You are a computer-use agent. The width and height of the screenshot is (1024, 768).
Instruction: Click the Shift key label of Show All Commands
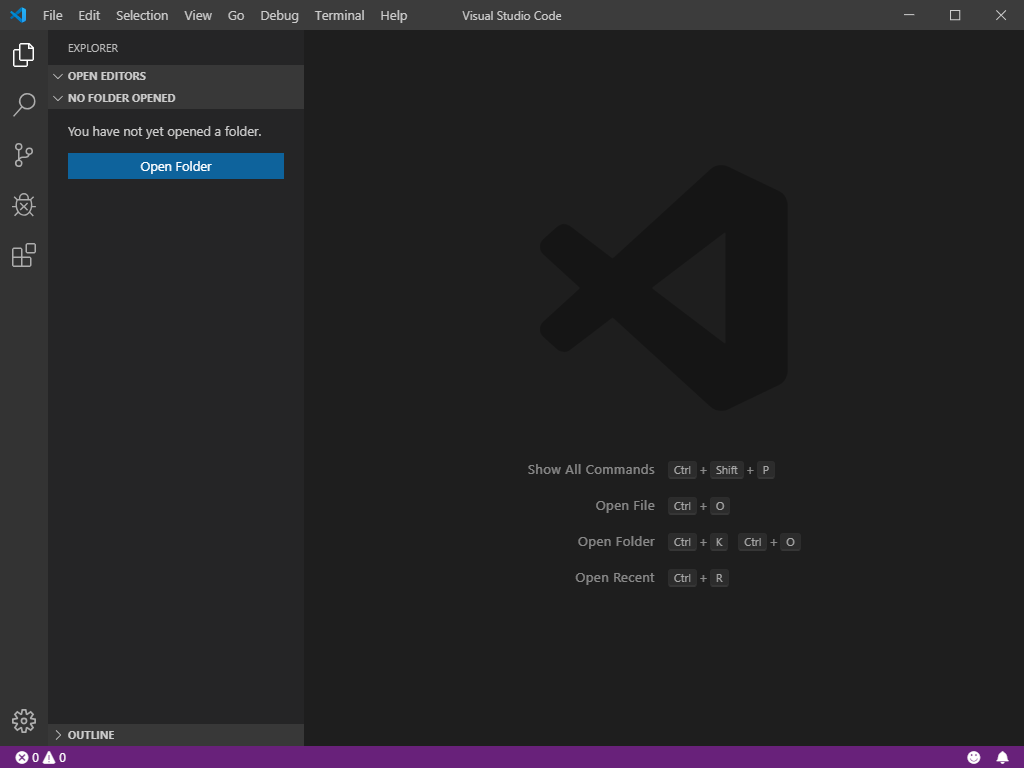click(x=726, y=470)
